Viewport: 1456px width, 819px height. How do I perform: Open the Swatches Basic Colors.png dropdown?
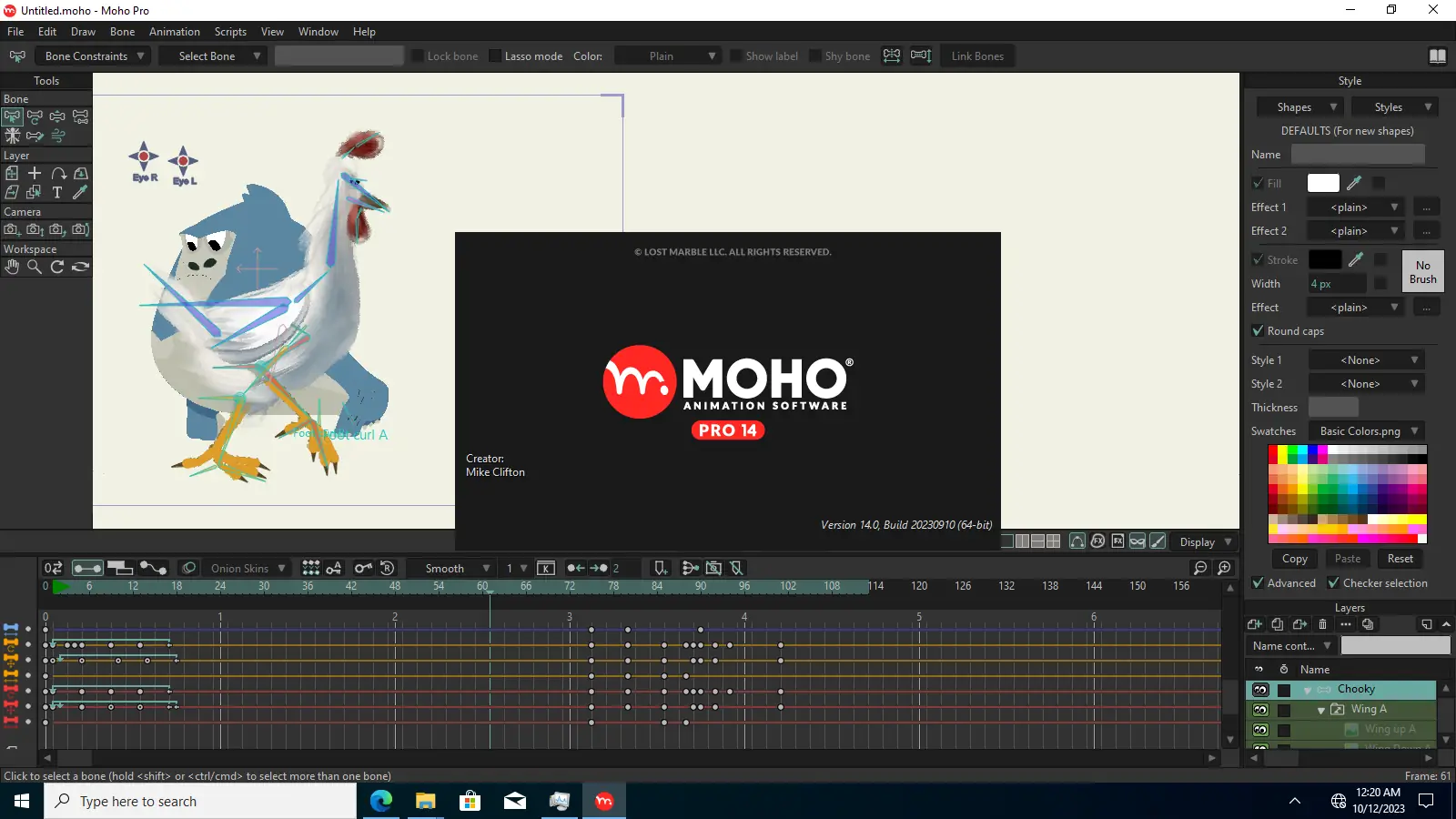pyautogui.click(x=1366, y=431)
